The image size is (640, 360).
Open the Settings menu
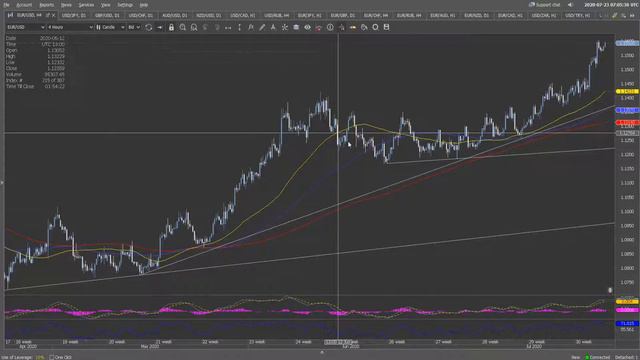click(125, 5)
